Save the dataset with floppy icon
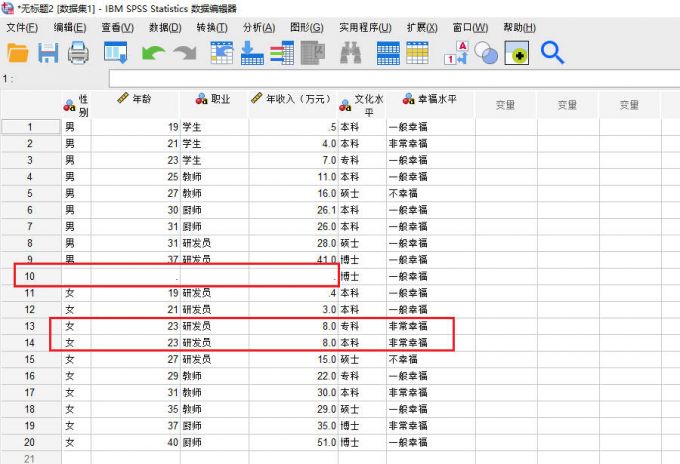 coord(48,53)
